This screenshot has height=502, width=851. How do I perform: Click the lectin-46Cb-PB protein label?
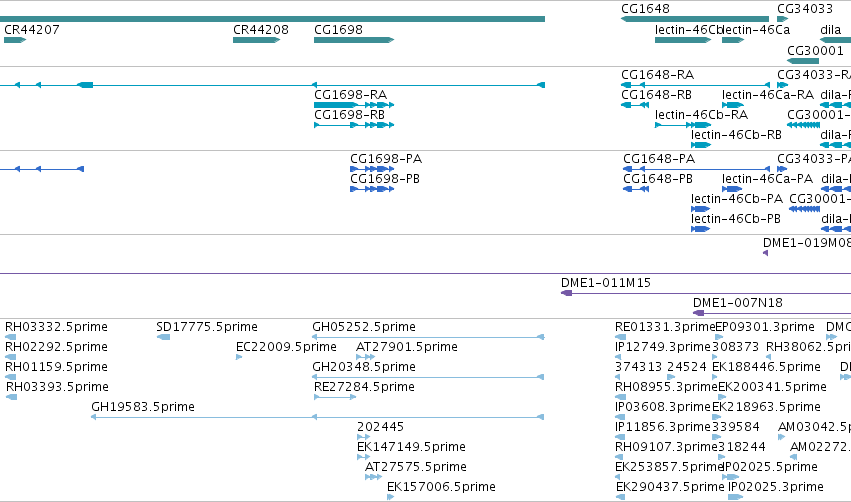(x=736, y=219)
